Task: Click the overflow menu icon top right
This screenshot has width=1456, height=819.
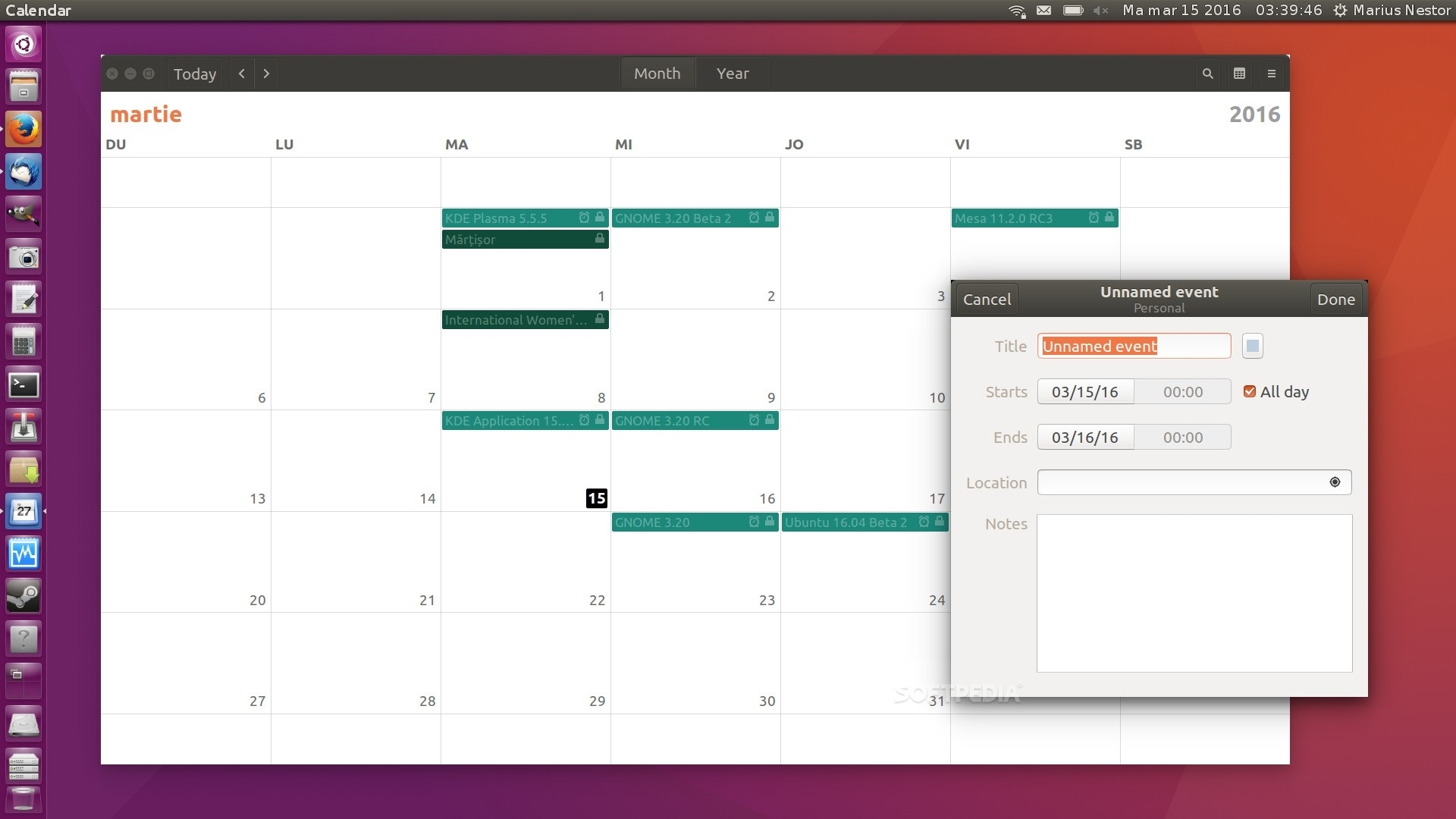Action: pos(1272,73)
